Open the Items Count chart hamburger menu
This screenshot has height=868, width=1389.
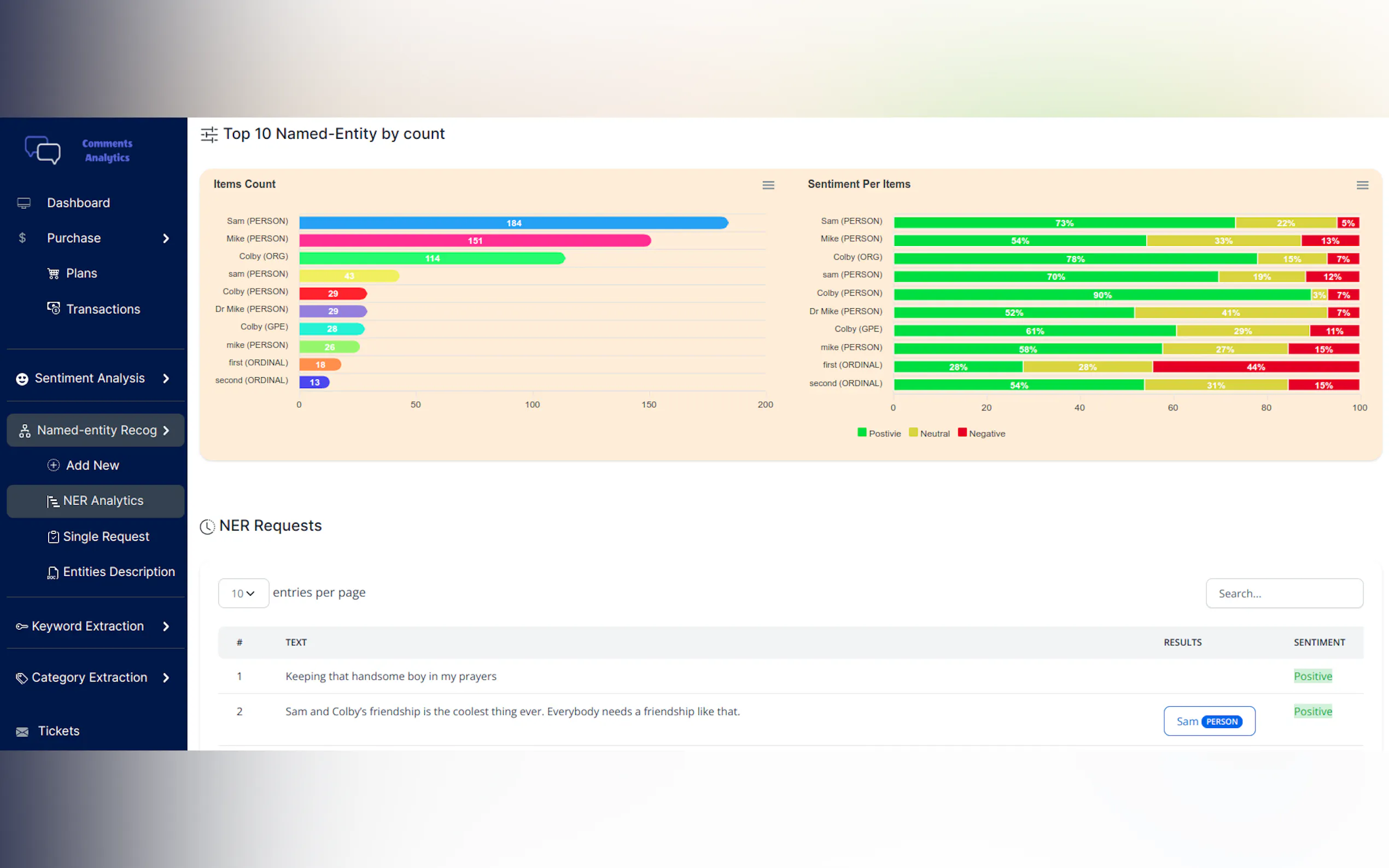pyautogui.click(x=768, y=185)
